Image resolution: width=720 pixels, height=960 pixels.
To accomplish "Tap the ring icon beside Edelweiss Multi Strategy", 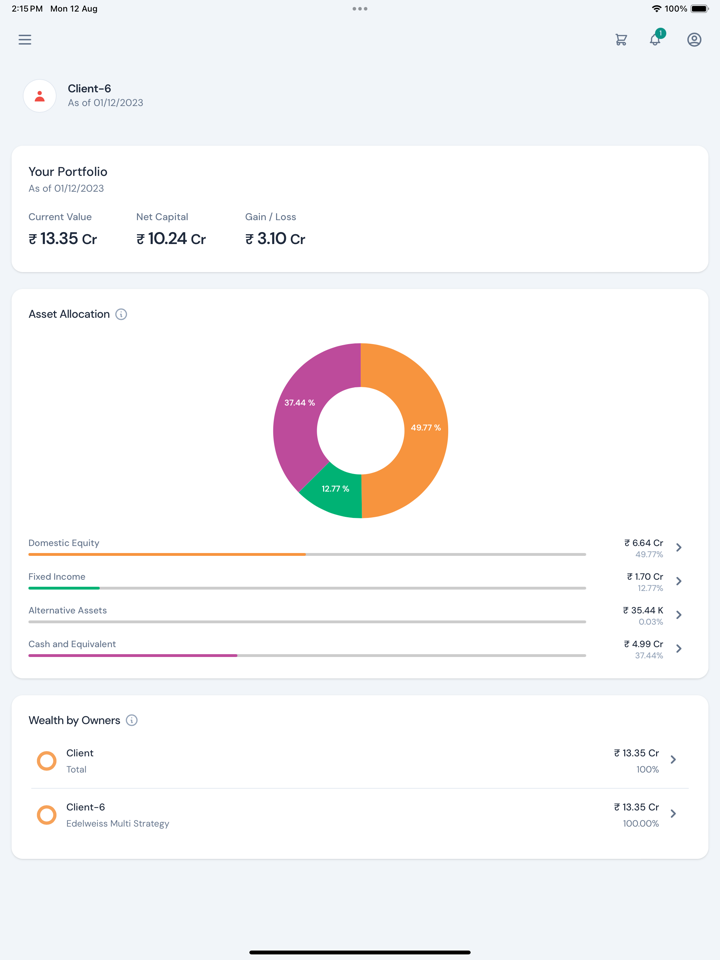I will coord(46,815).
